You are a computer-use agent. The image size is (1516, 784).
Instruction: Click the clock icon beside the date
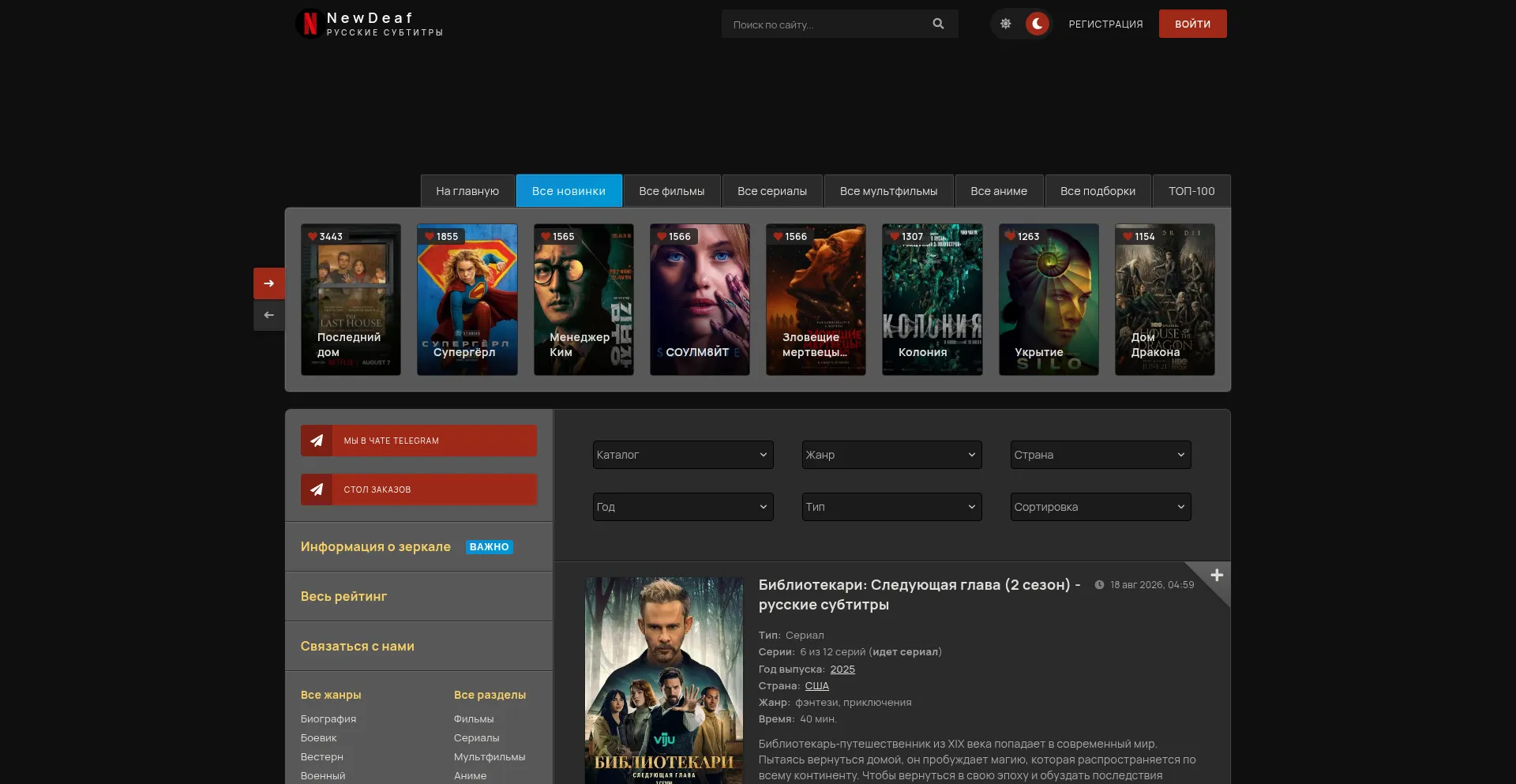click(x=1099, y=585)
